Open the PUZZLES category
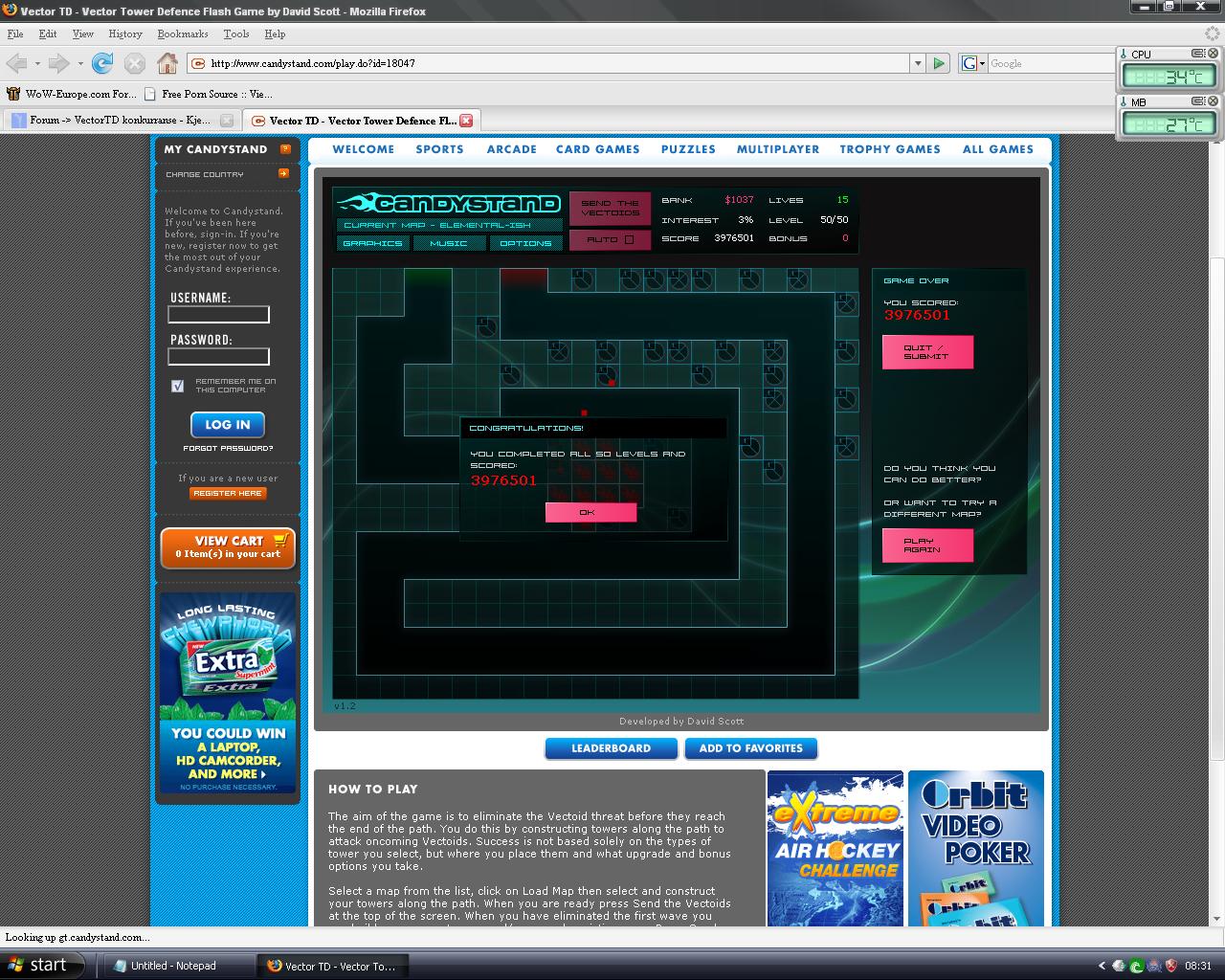This screenshot has width=1225, height=980. coord(688,149)
